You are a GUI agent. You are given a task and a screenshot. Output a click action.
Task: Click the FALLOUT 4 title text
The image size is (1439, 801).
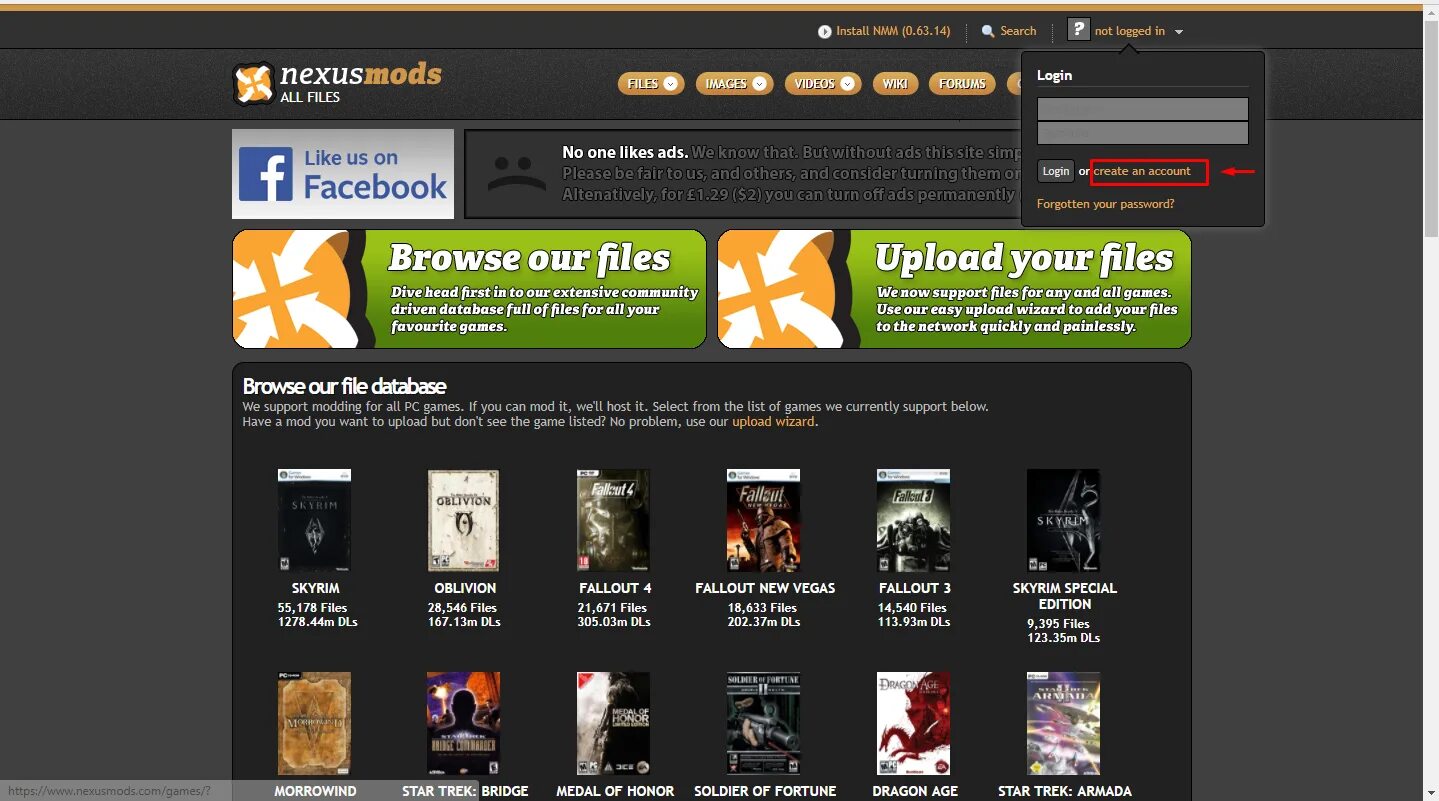tap(615, 588)
